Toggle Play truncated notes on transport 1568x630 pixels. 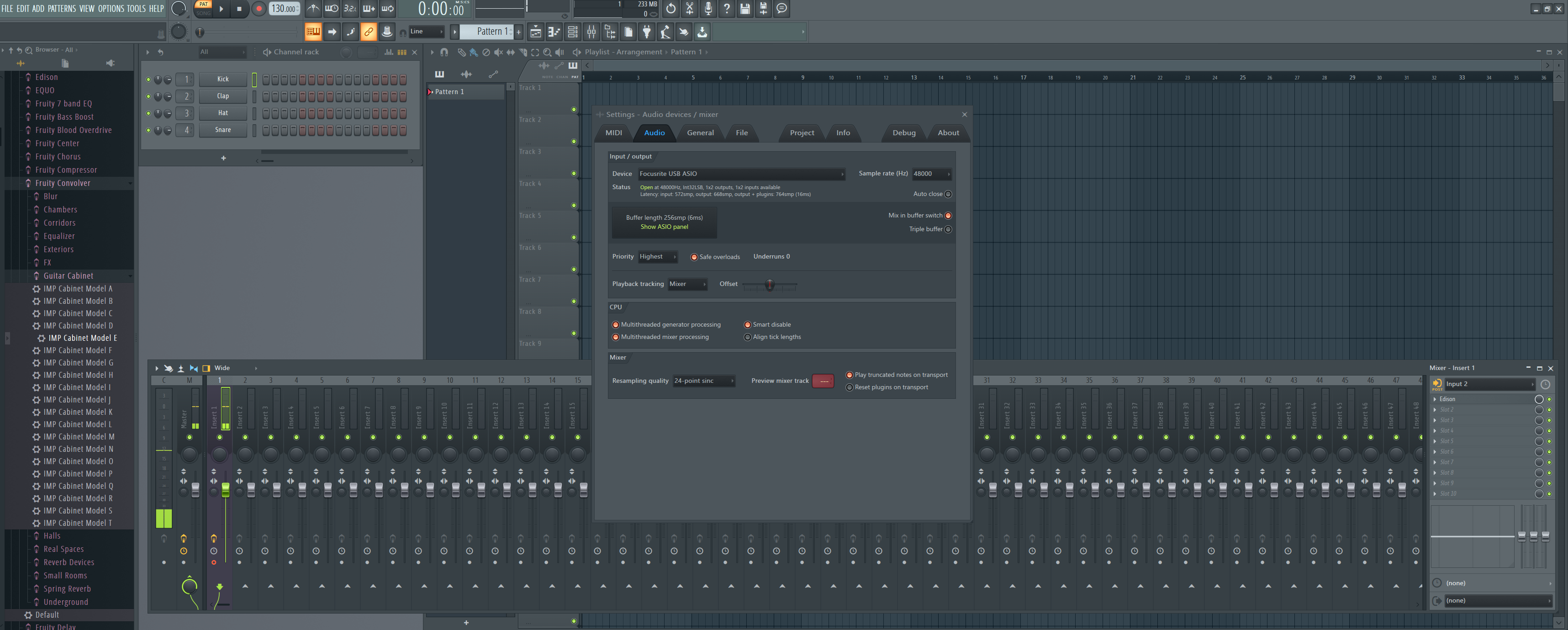(x=850, y=375)
